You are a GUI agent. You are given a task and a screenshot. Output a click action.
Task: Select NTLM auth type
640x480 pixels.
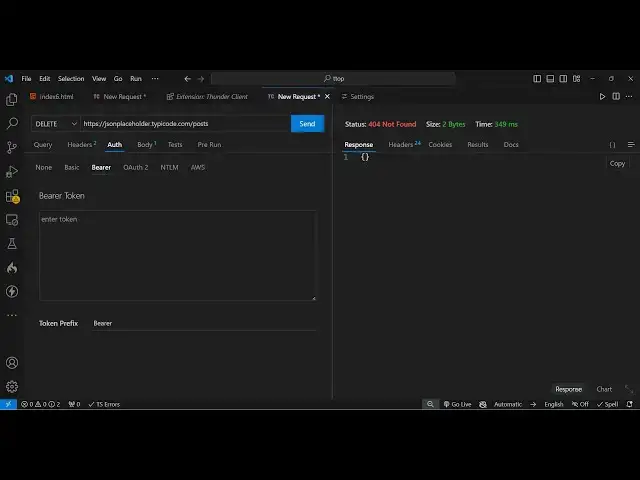pos(169,167)
